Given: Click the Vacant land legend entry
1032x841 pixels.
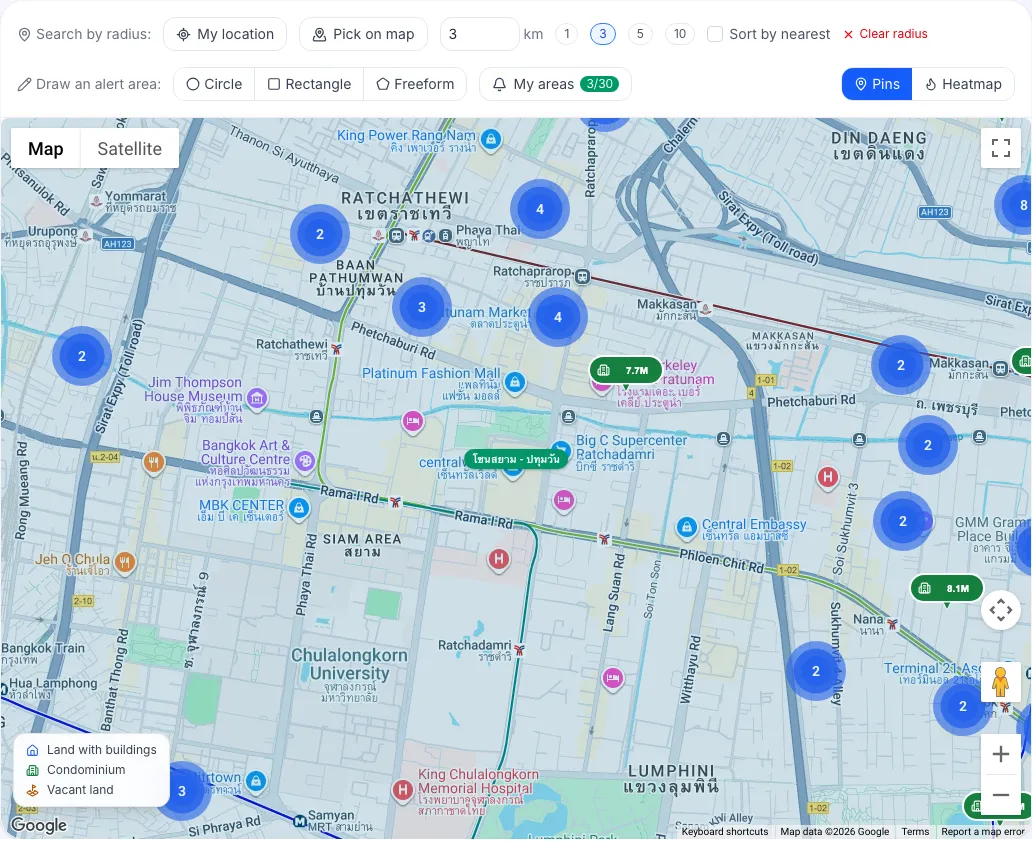Looking at the screenshot, I should 70,790.
